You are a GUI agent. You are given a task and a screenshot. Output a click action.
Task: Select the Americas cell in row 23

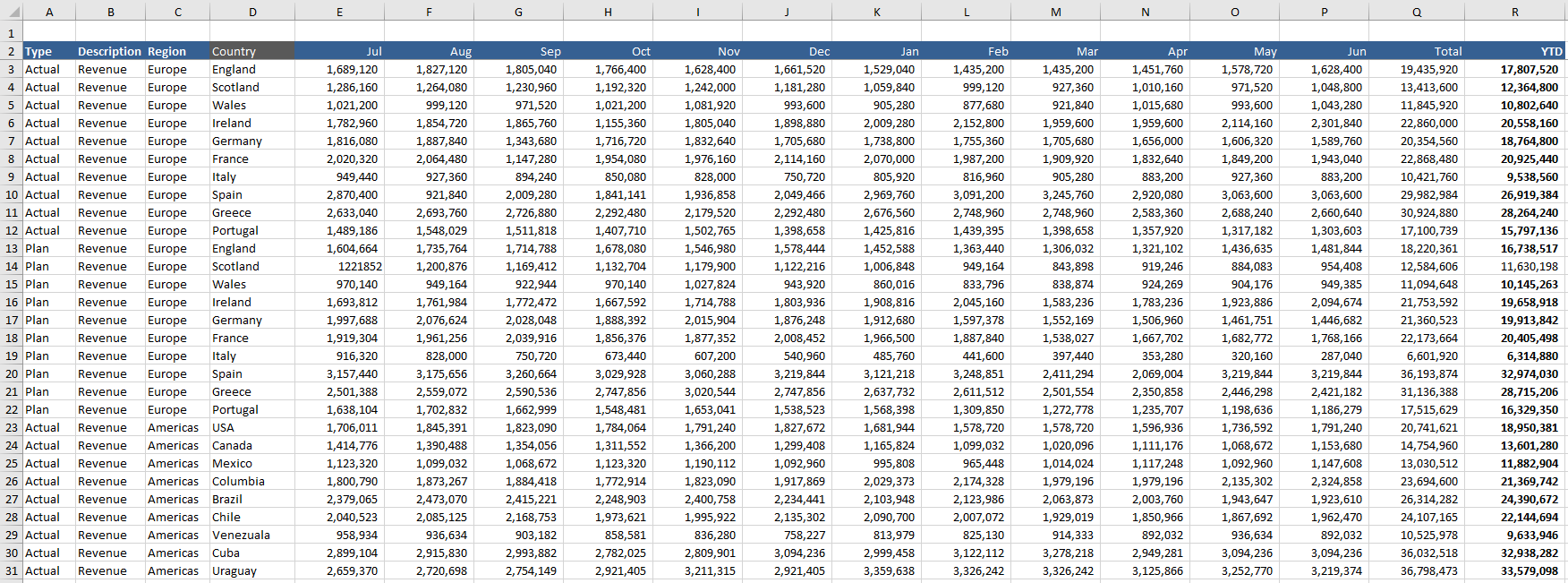click(x=177, y=427)
